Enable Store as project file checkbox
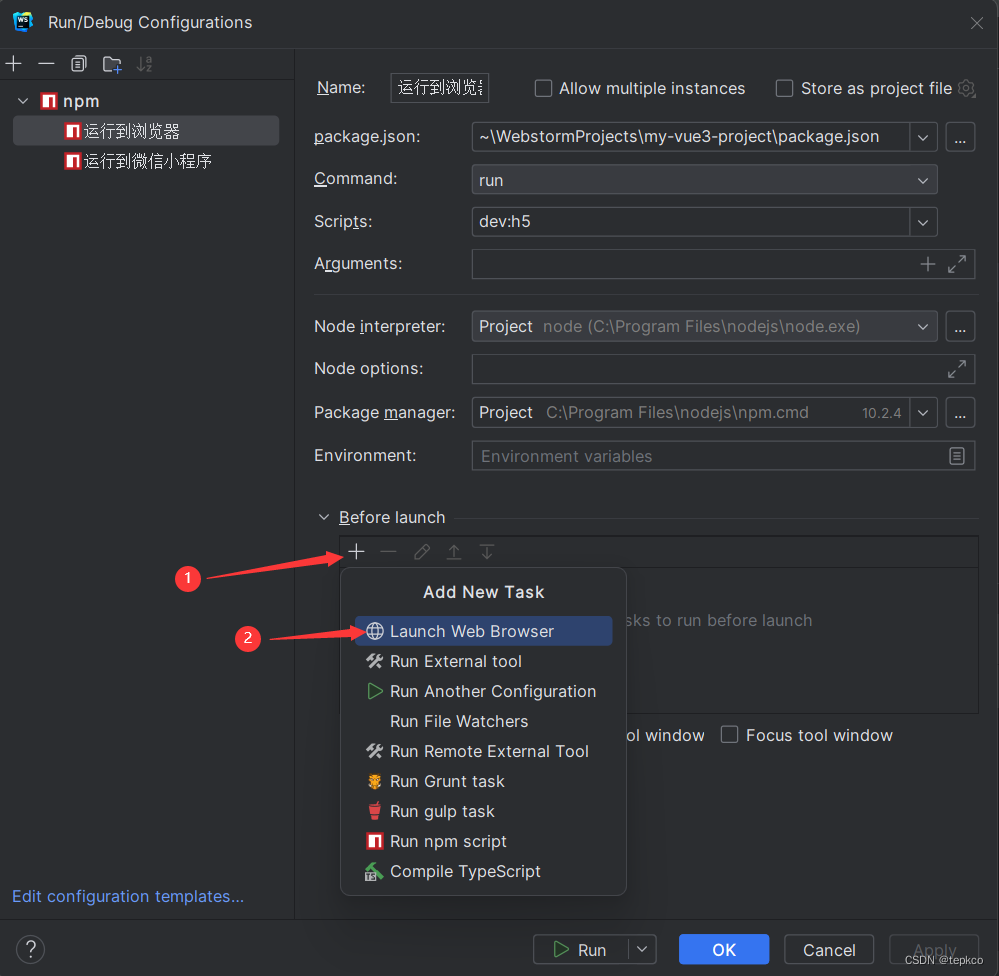The image size is (999, 976). 784,88
